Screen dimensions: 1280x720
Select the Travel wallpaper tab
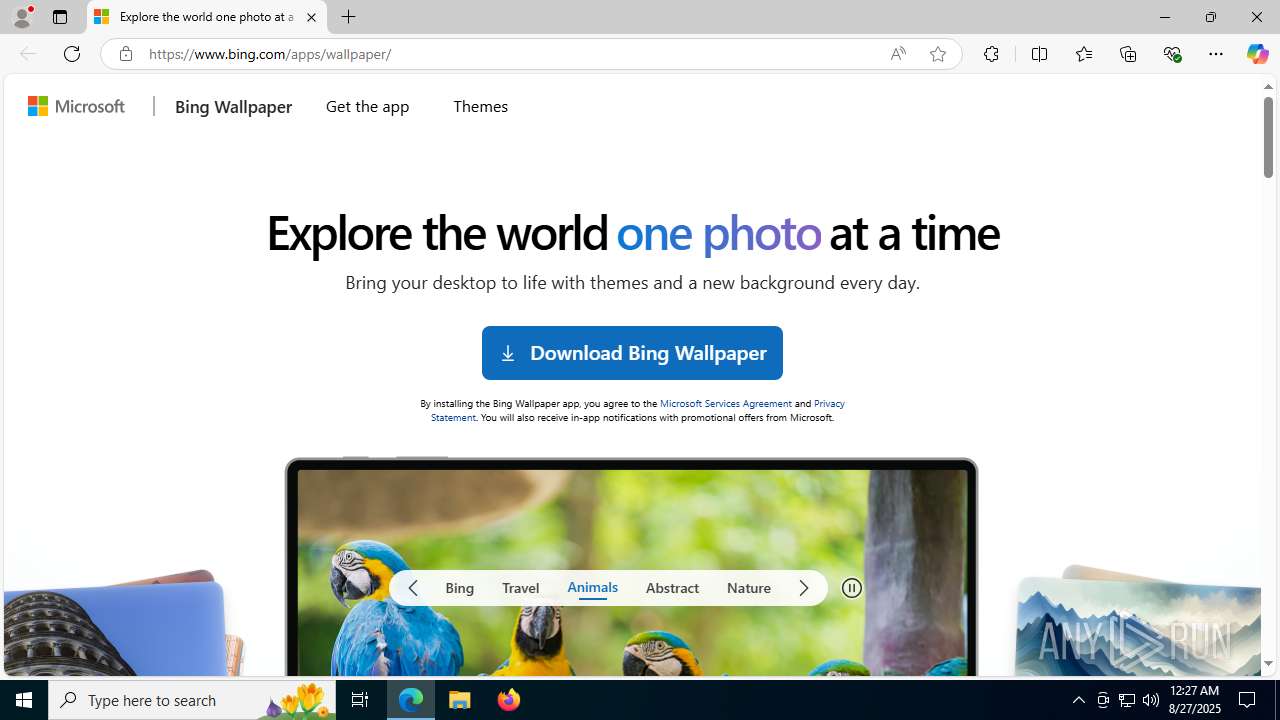[x=521, y=588]
